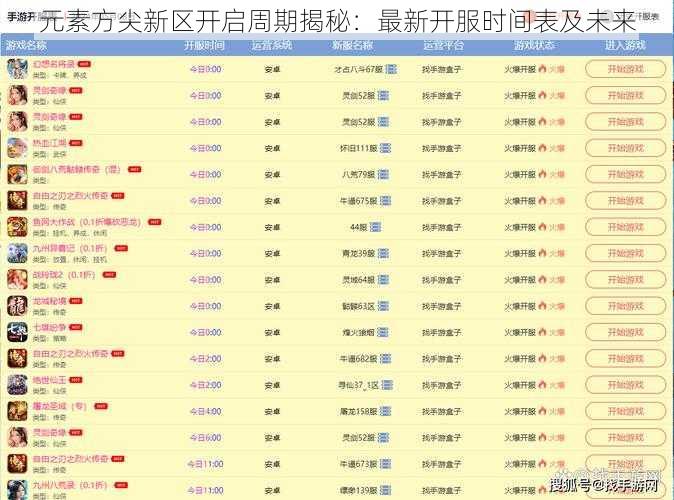The height and width of the screenshot is (500, 674).
Task: Click the 传奇 icon in the 牛逼675服 row
Action: [17, 200]
